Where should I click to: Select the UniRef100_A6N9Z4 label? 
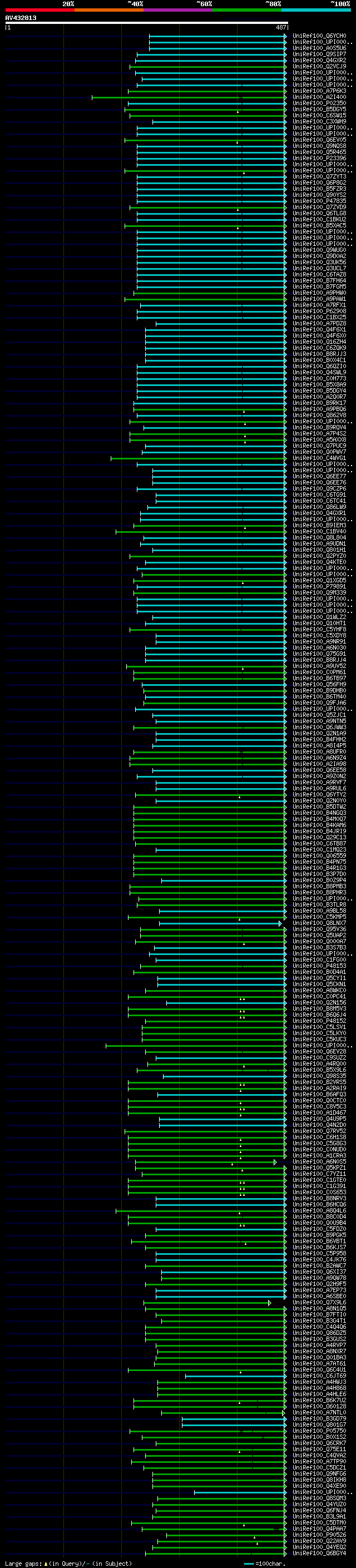pyautogui.click(x=319, y=758)
